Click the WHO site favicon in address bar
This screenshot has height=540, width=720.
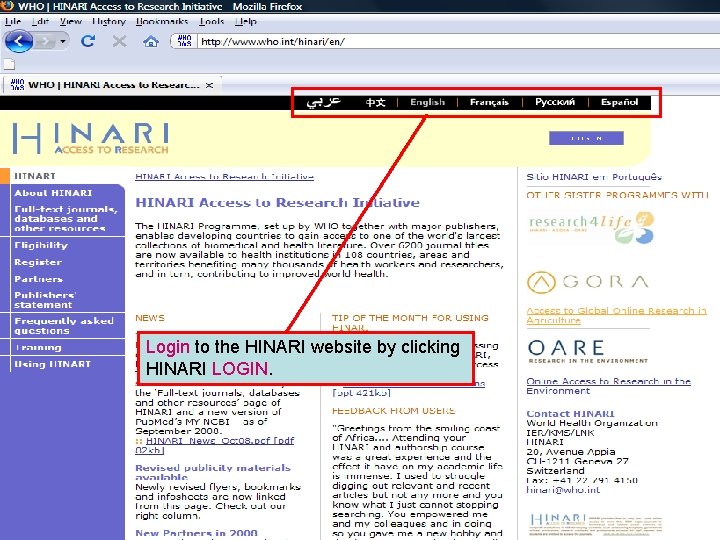tap(184, 41)
